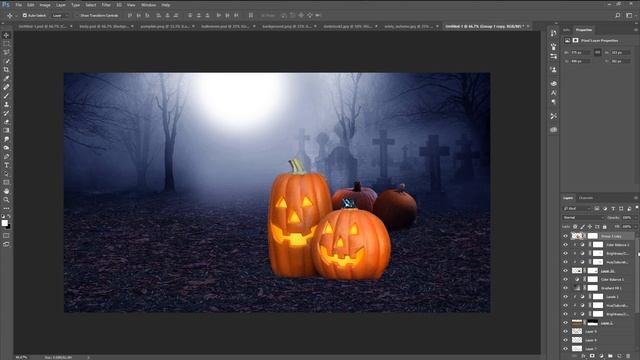This screenshot has width=640, height=360.
Task: Filter layers by type layers (T icon)
Action: 613,209
